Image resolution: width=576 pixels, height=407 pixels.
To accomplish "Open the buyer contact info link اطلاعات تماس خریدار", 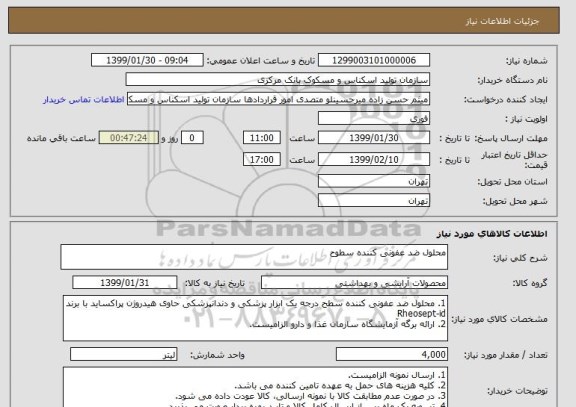I will (x=83, y=100).
